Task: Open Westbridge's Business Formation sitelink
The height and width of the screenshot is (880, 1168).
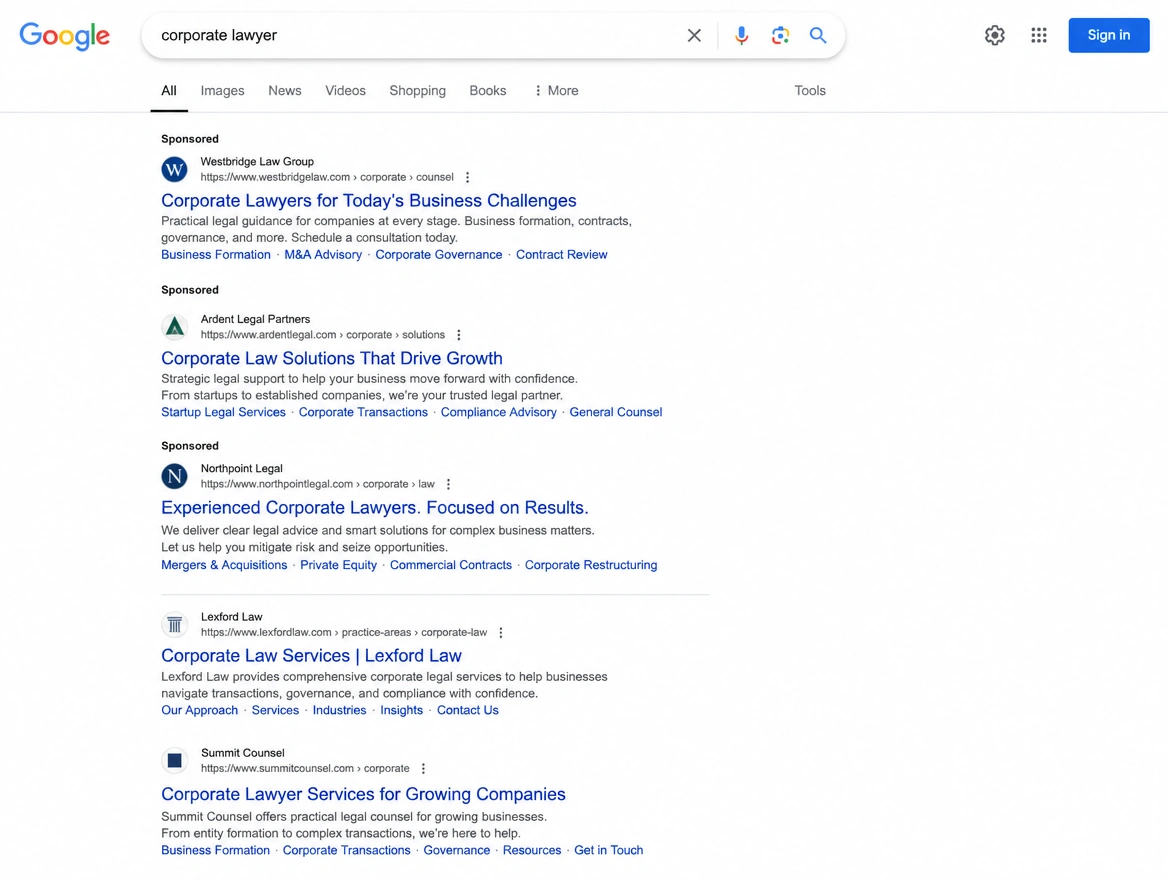Action: (216, 255)
